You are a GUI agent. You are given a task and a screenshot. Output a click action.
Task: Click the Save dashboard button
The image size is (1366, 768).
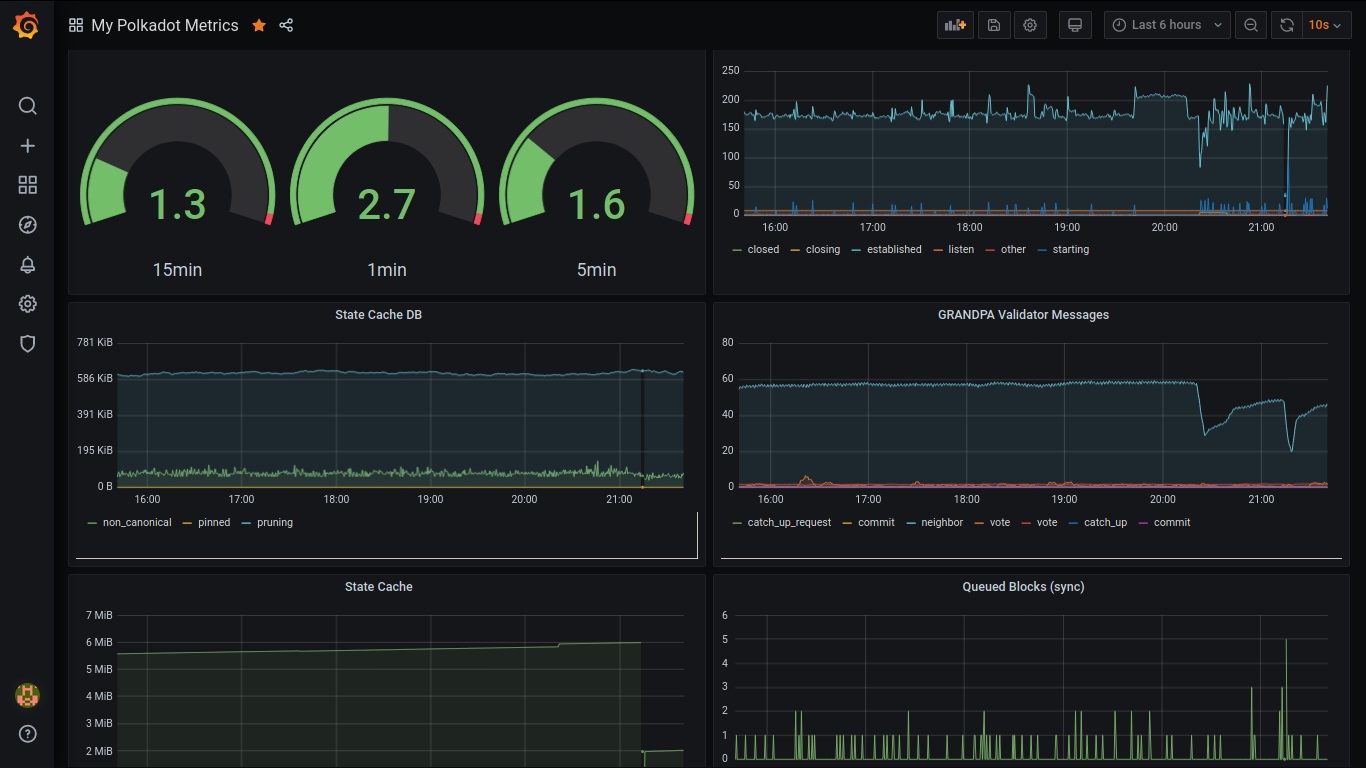pyautogui.click(x=993, y=25)
